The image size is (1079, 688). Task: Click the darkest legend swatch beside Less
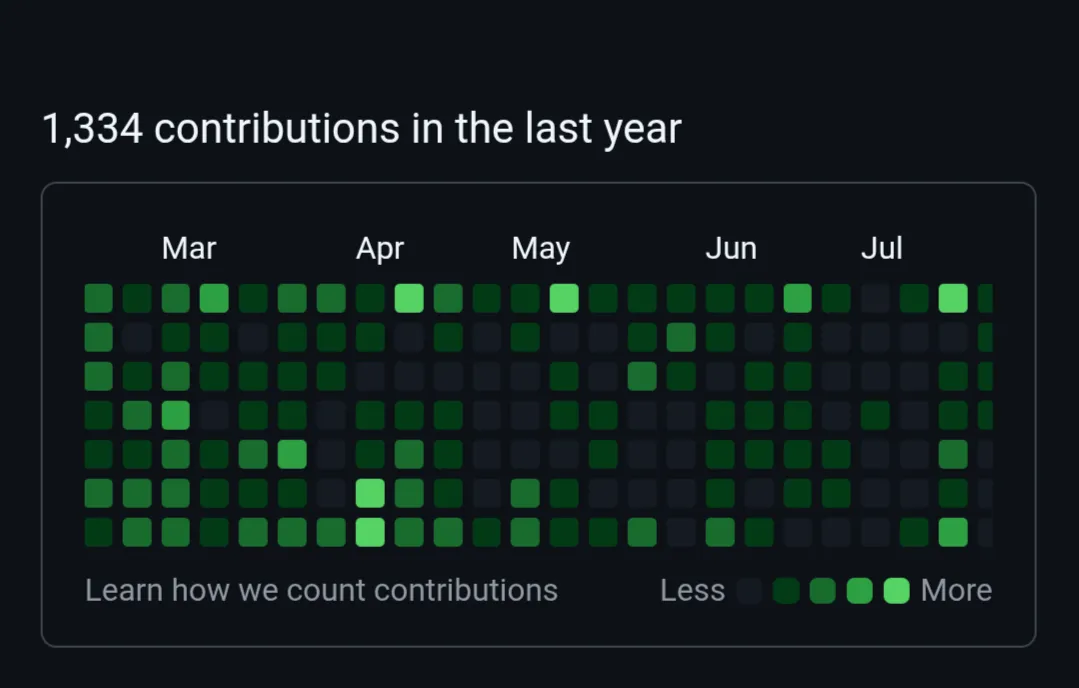click(x=749, y=590)
